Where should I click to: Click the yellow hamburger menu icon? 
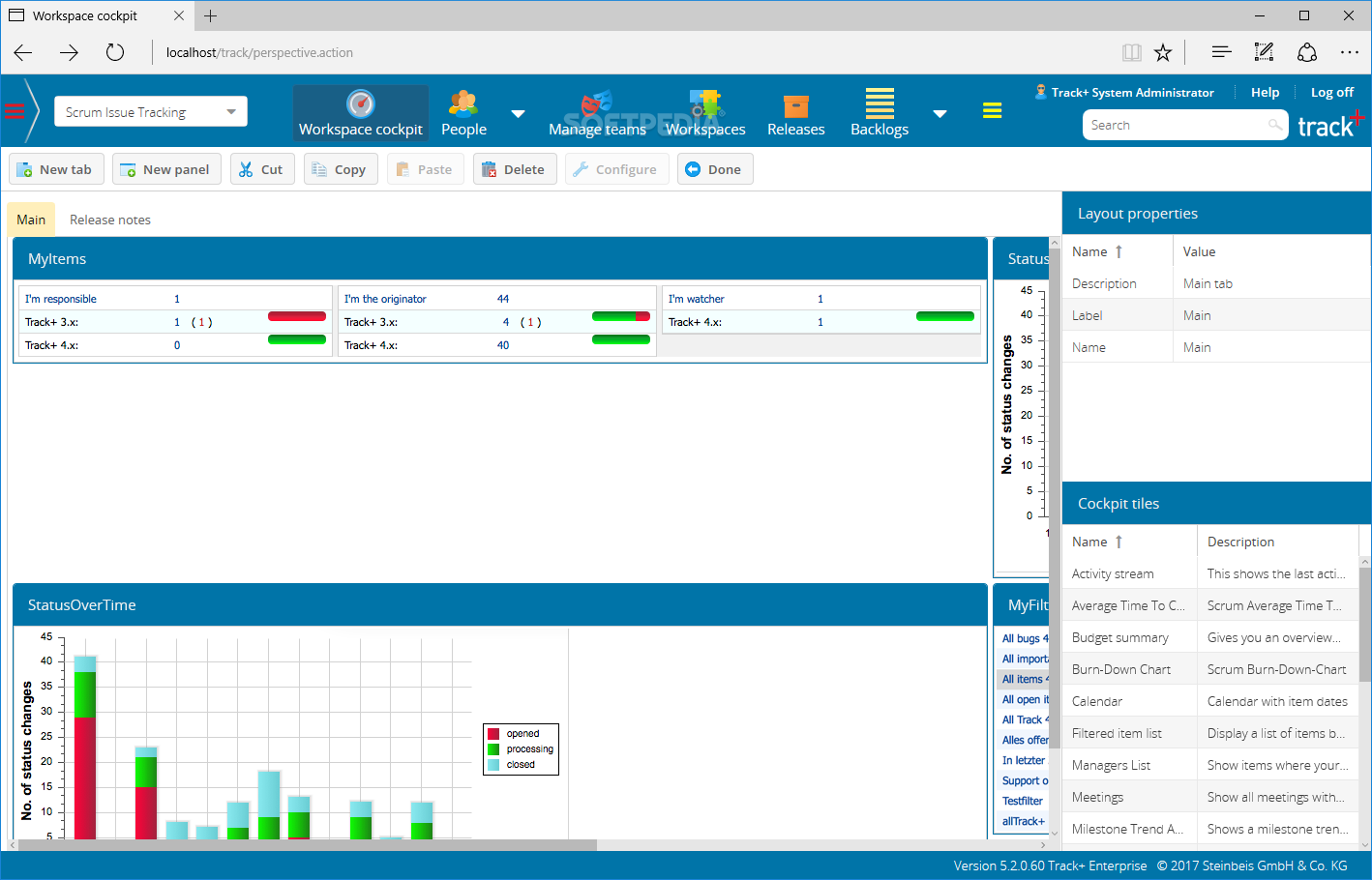992,110
